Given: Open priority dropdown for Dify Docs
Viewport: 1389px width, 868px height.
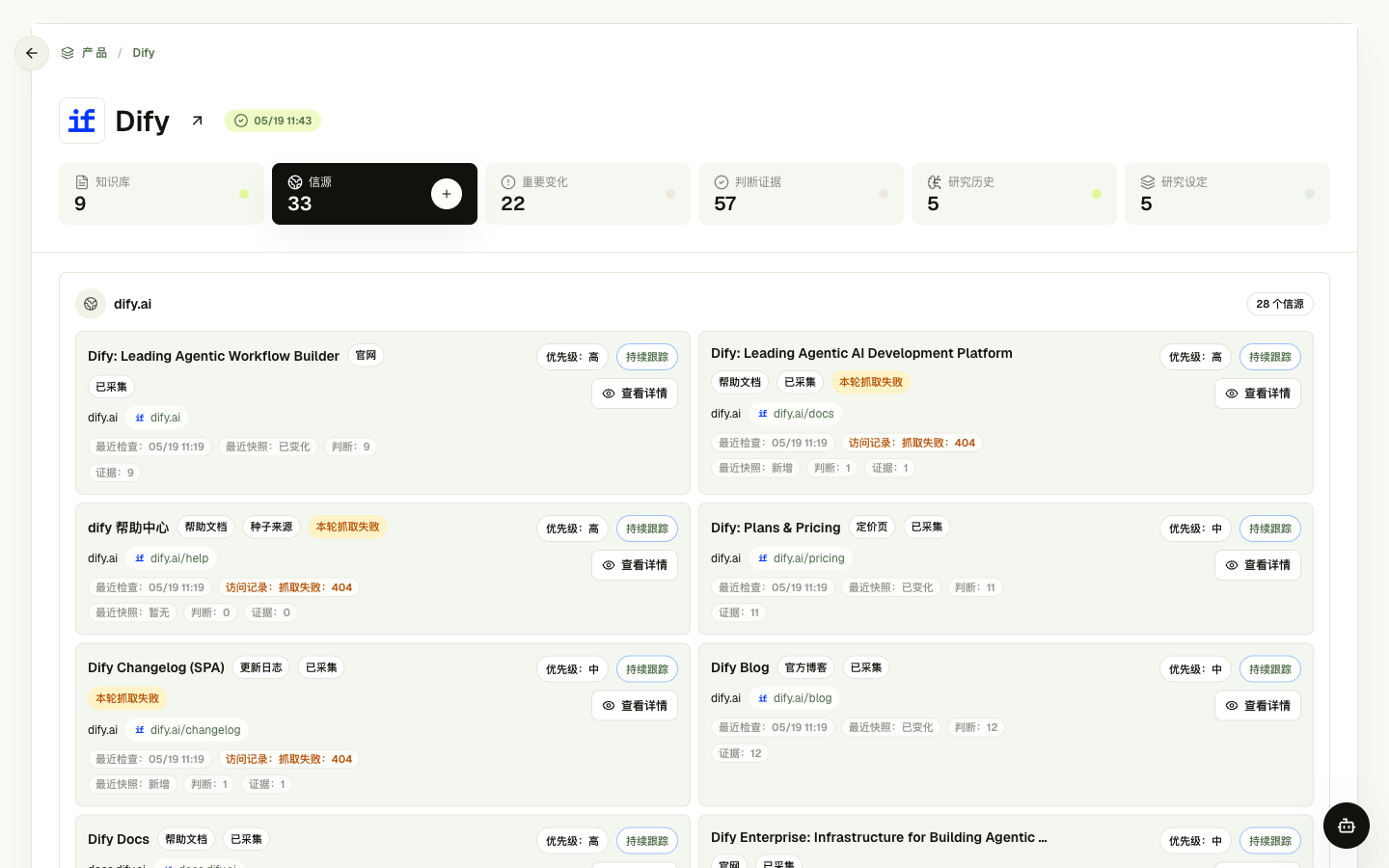Looking at the screenshot, I should 572,841.
